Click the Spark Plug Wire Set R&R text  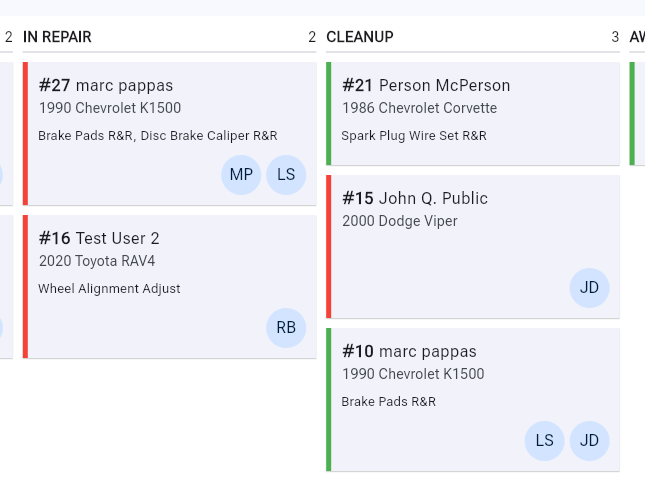[x=414, y=136]
